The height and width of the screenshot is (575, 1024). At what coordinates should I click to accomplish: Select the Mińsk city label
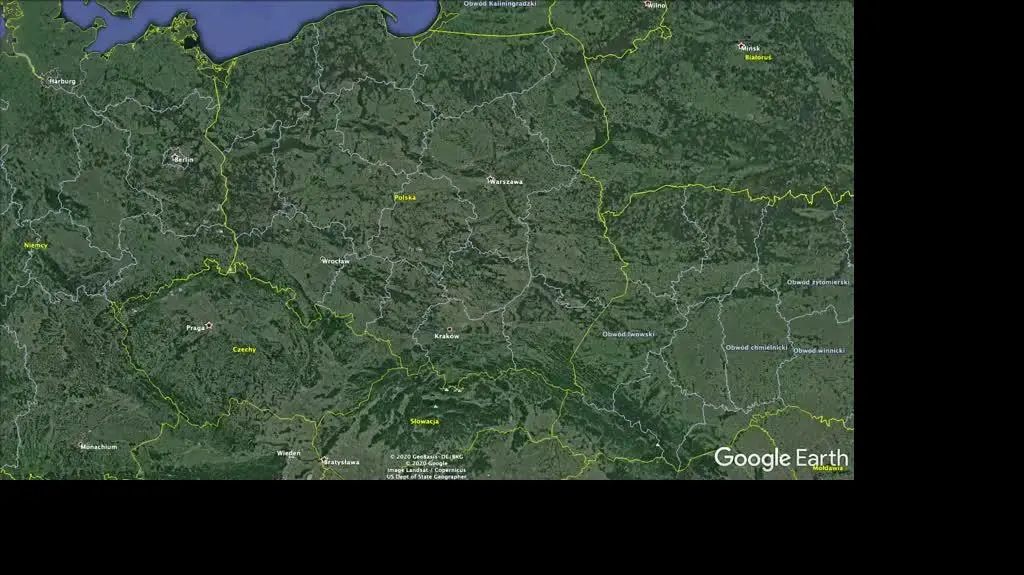coord(751,49)
